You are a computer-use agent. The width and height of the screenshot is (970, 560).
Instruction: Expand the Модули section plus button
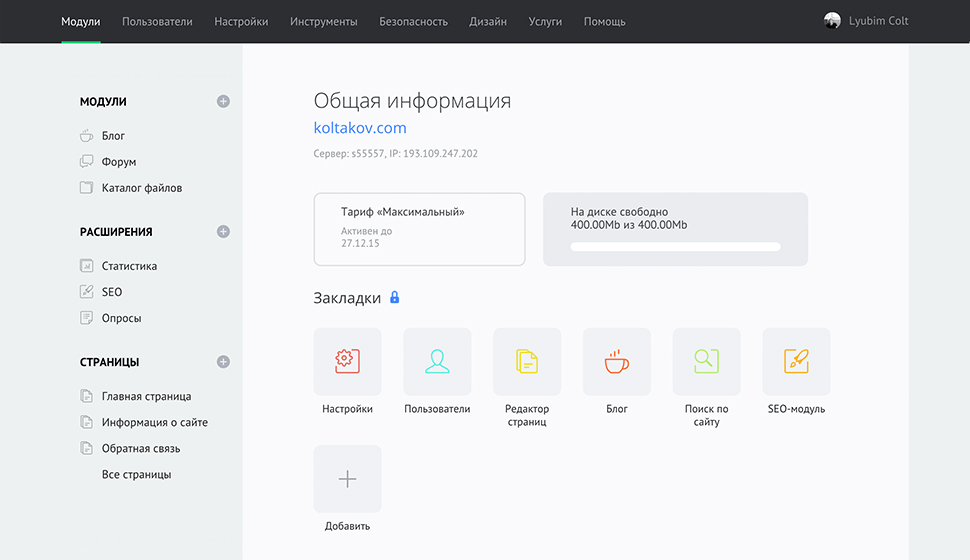pos(223,101)
